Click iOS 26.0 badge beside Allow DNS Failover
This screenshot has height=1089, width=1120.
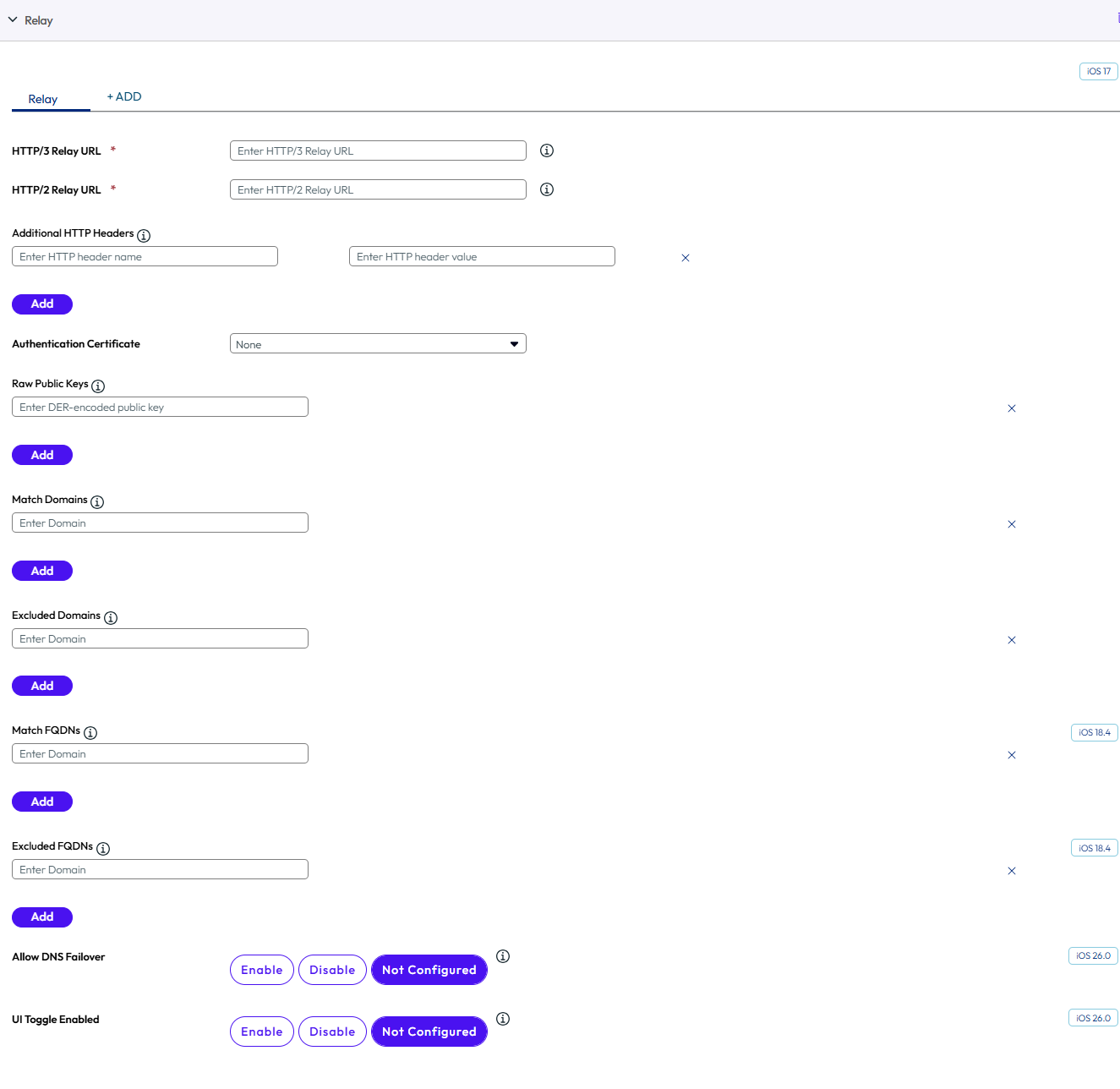point(1094,955)
